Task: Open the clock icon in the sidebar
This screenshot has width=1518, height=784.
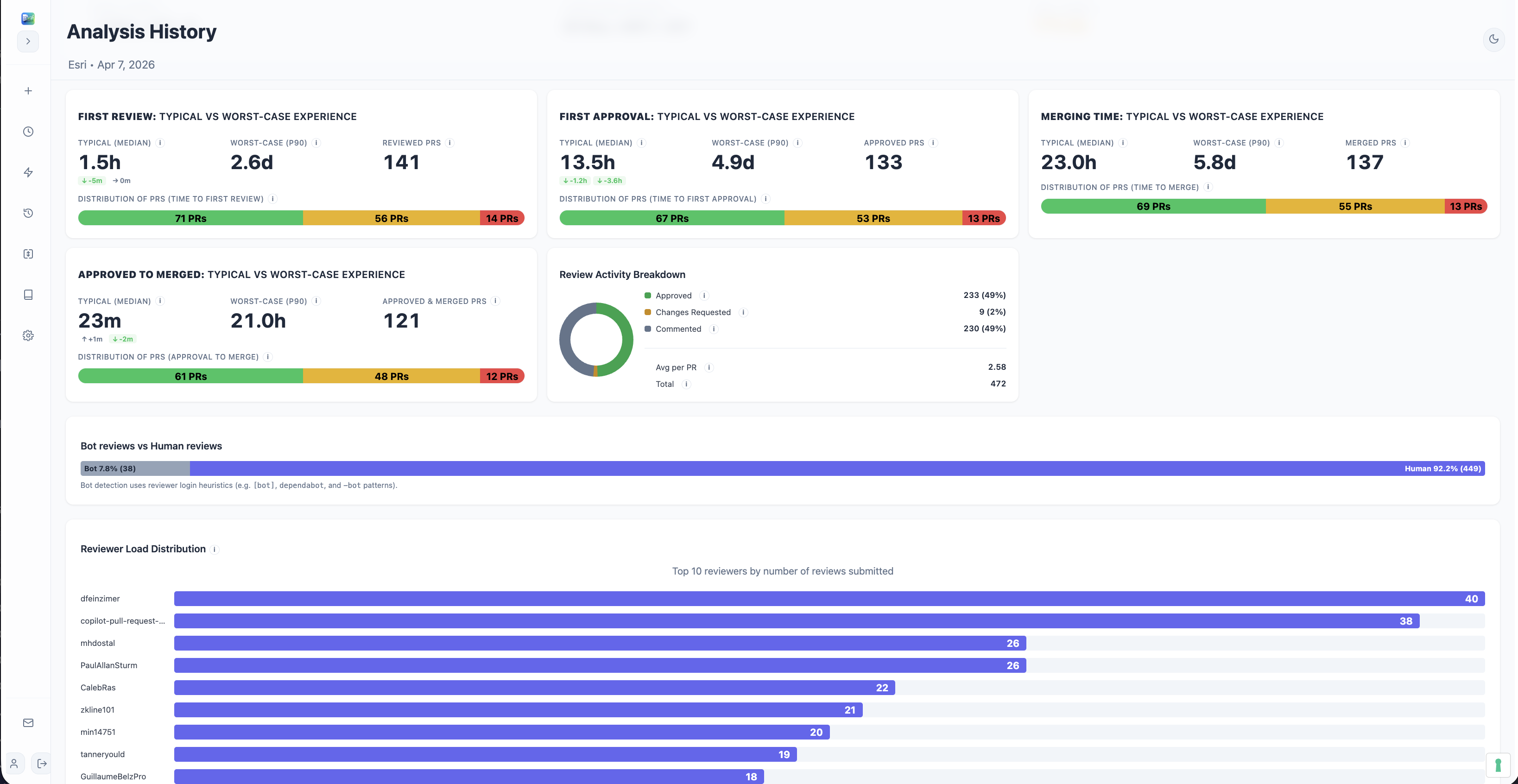Action: tap(28, 132)
